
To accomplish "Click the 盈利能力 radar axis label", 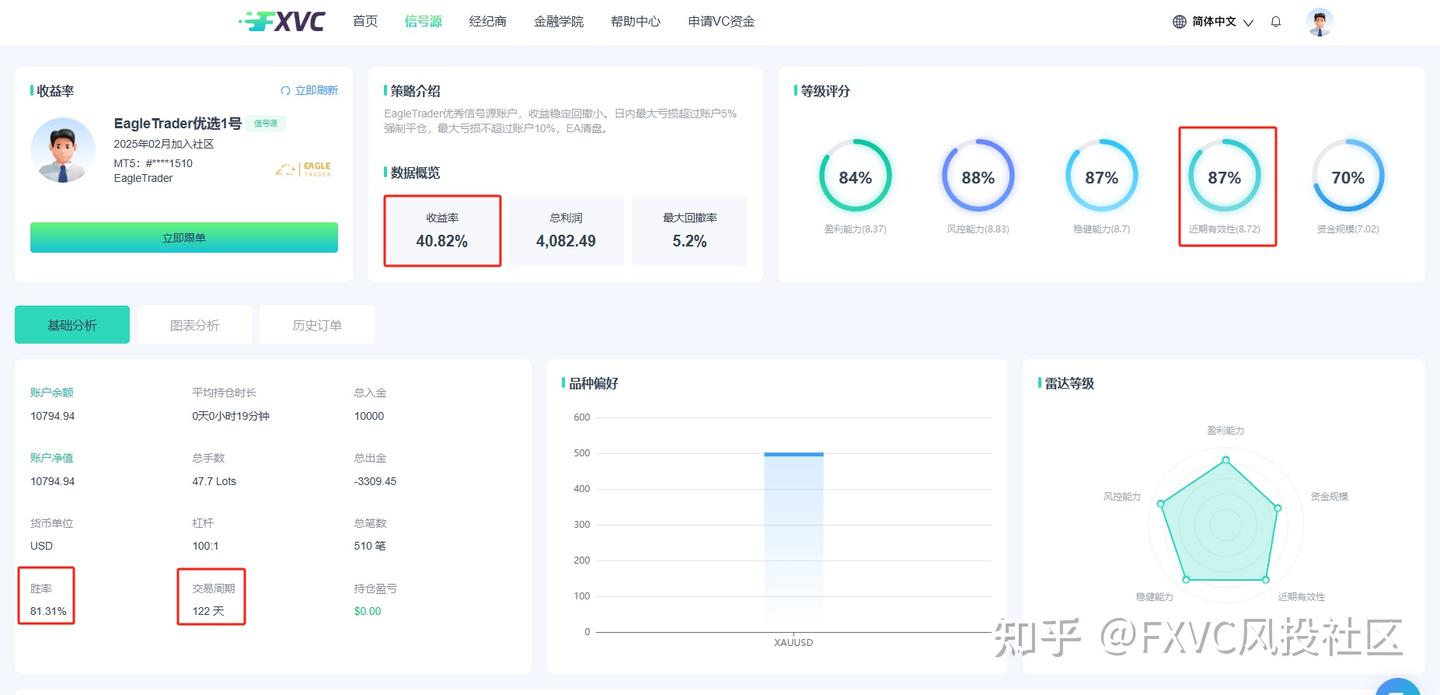I will (x=1225, y=430).
